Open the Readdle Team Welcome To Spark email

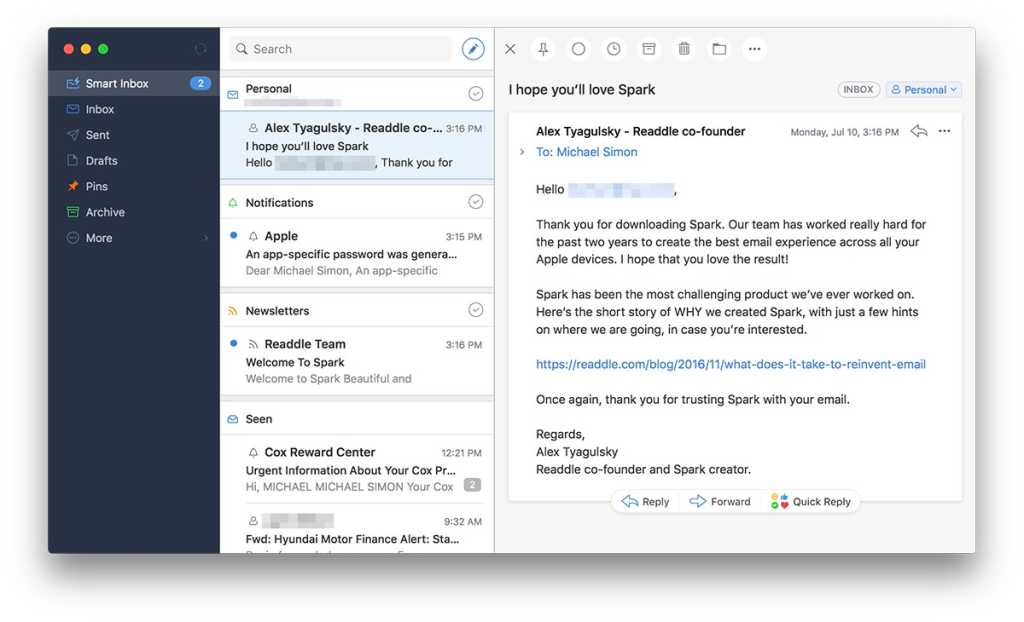click(x=357, y=361)
